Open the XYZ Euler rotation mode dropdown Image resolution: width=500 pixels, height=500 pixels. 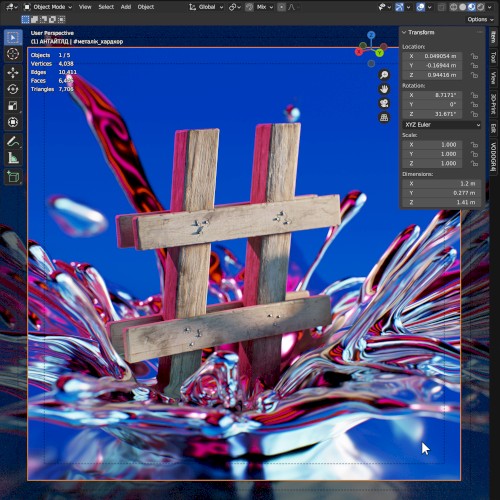(442, 125)
